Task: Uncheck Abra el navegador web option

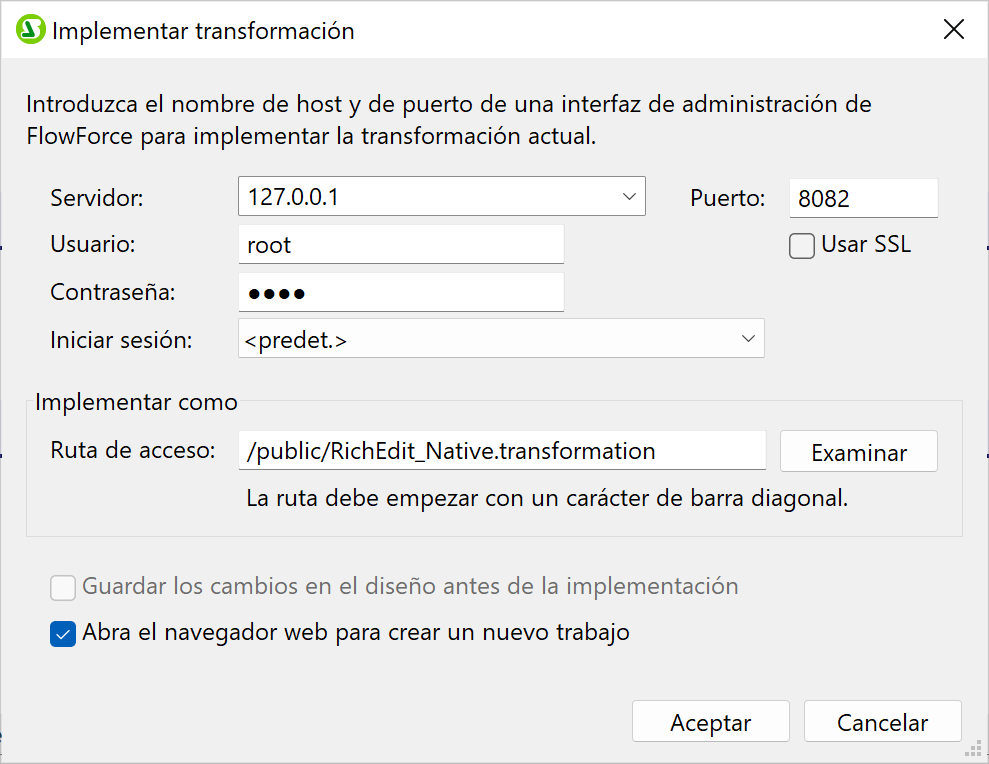Action: [63, 634]
